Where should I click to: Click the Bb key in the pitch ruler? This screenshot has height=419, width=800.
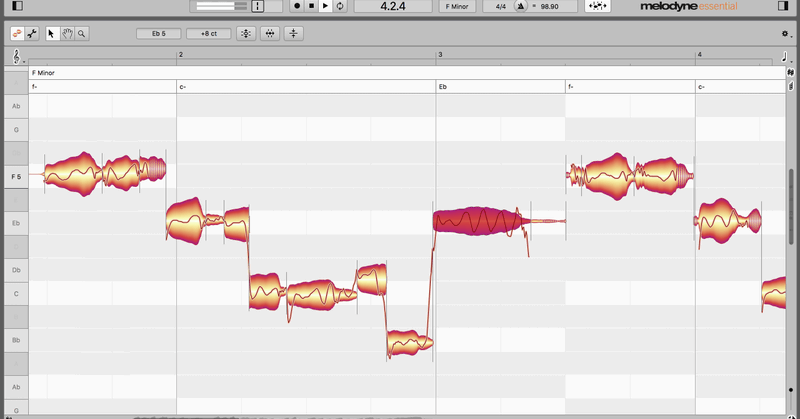click(x=16, y=340)
